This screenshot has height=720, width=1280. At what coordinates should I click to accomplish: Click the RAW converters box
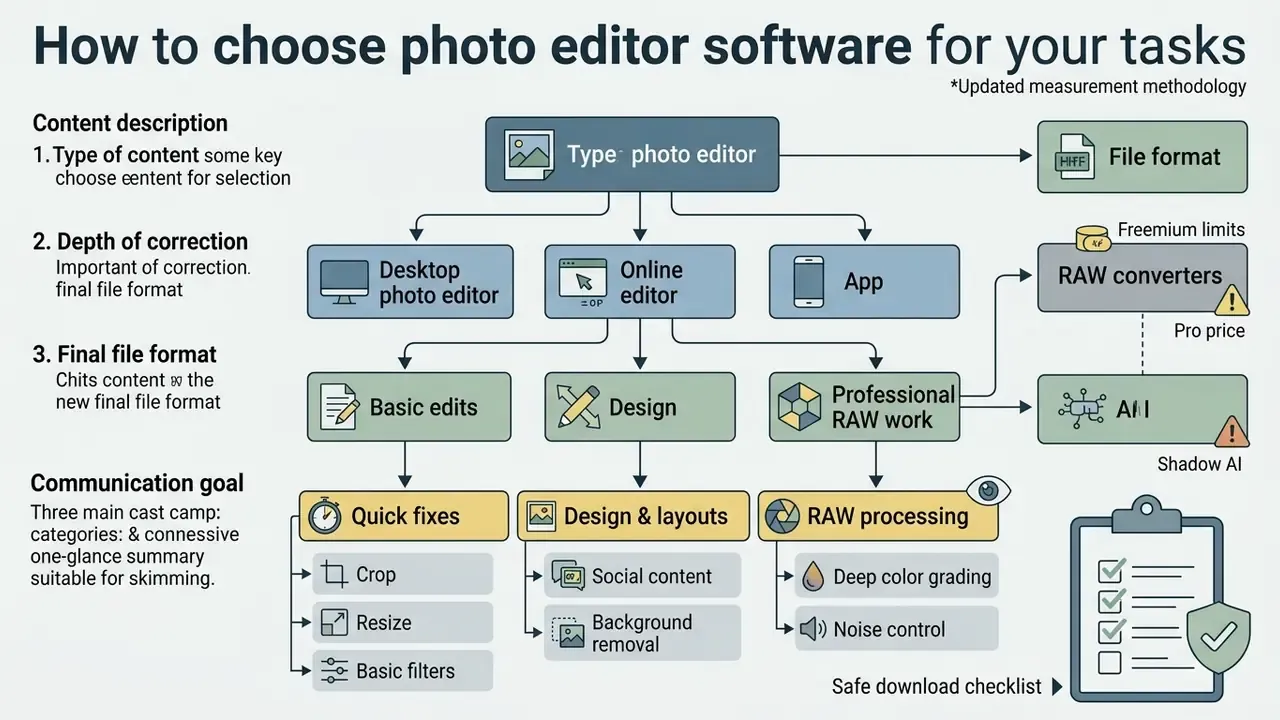(1142, 277)
